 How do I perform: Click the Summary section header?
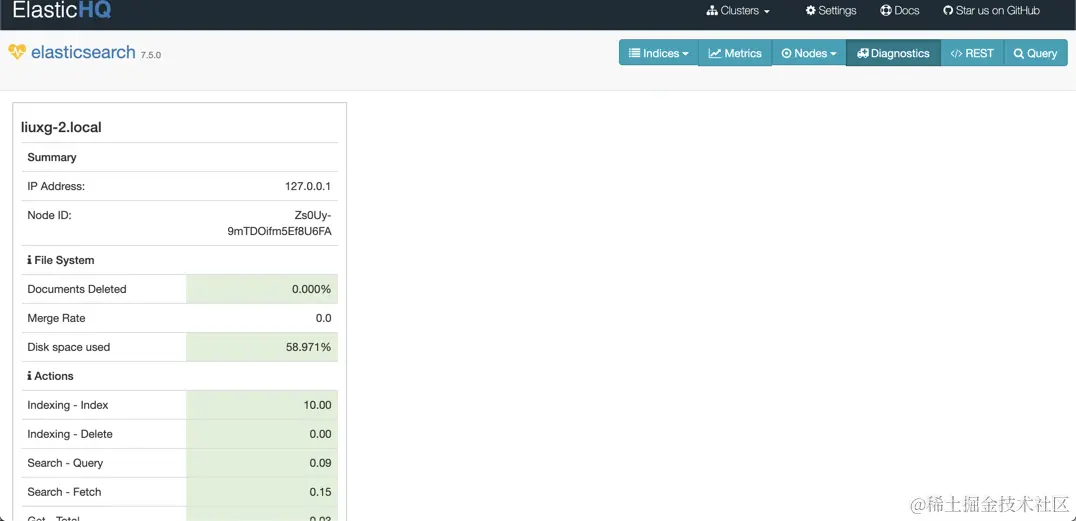[x=51, y=157]
